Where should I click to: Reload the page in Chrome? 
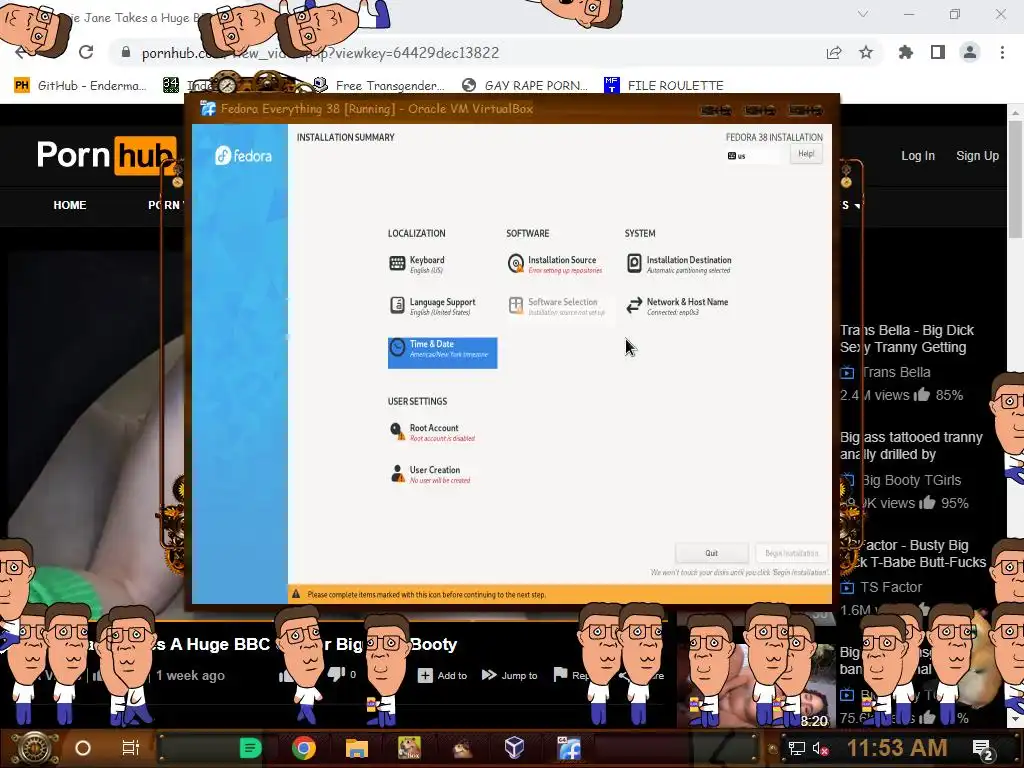click(x=86, y=52)
